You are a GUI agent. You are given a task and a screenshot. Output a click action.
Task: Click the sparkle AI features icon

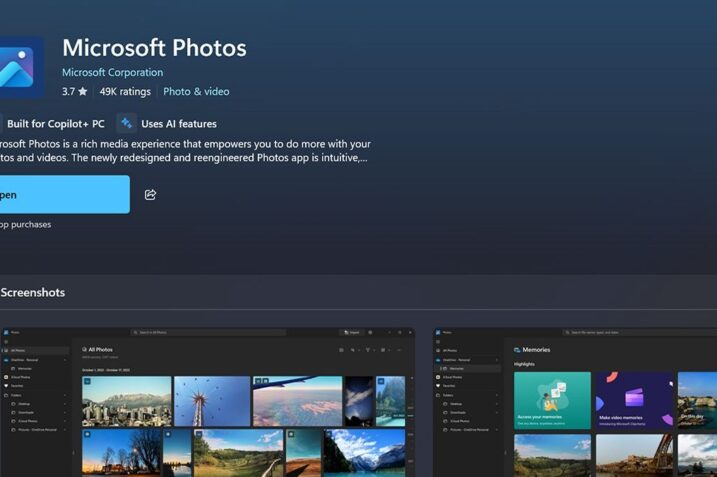[126, 123]
